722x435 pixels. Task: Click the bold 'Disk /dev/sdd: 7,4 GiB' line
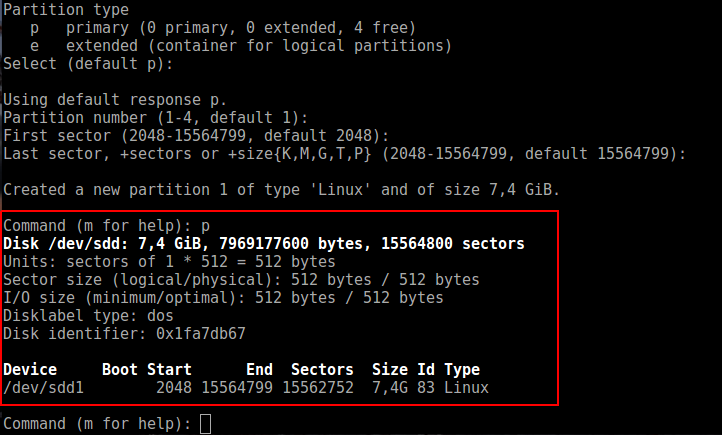point(264,244)
